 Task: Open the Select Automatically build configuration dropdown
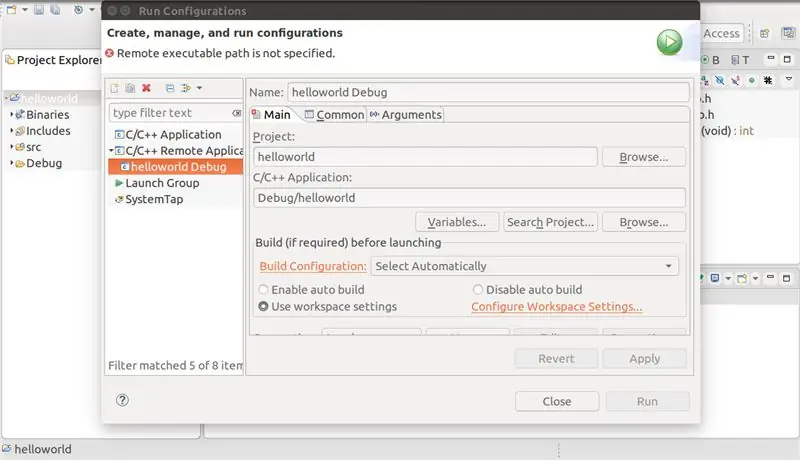click(x=524, y=266)
